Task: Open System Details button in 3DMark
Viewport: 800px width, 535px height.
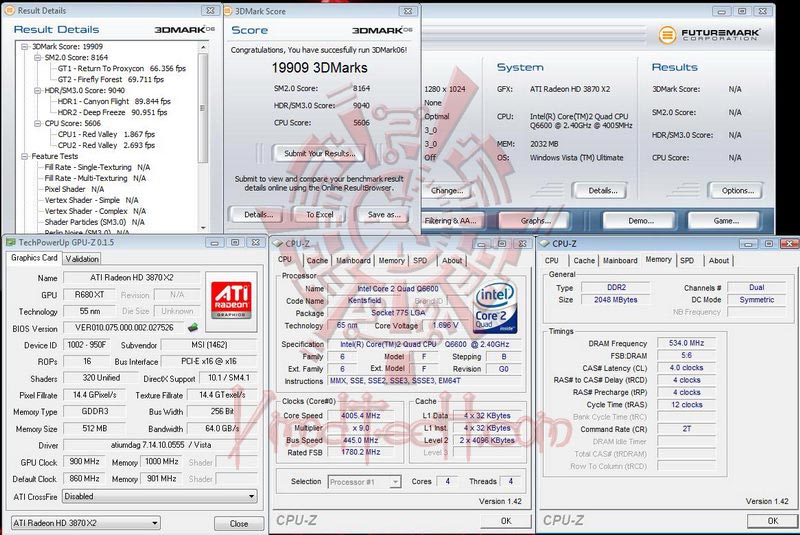Action: [603, 191]
